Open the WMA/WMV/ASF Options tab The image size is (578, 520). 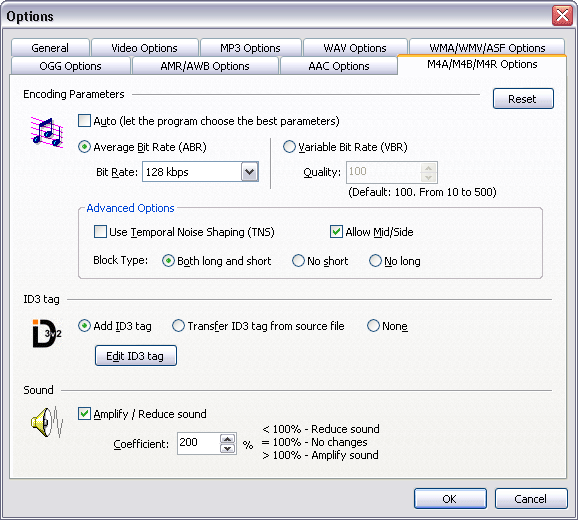pos(487,48)
